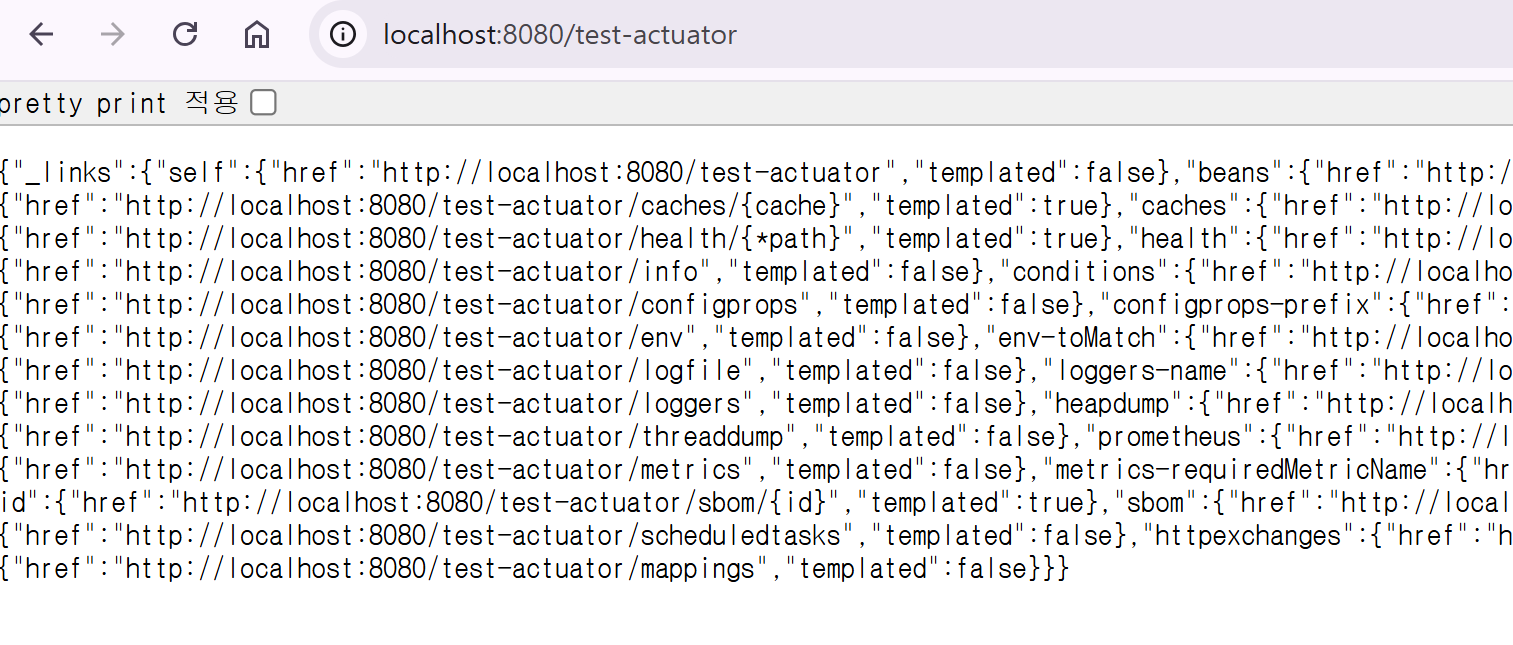Viewport: 1513px width, 645px height.
Task: Enable the pretty print checkbox
Action: pos(263,102)
